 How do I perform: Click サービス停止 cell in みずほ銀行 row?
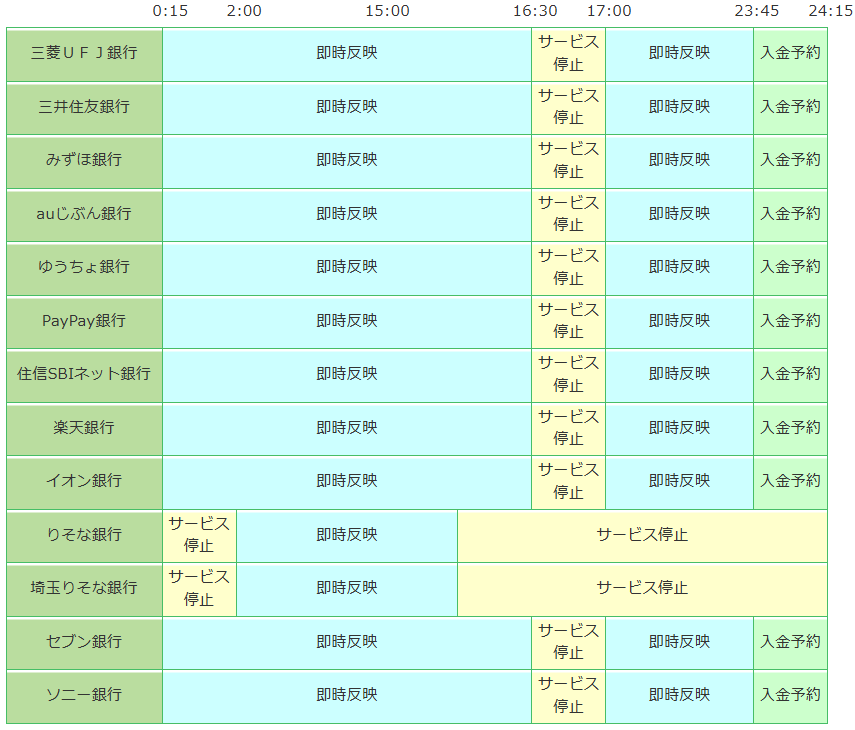coord(568,160)
